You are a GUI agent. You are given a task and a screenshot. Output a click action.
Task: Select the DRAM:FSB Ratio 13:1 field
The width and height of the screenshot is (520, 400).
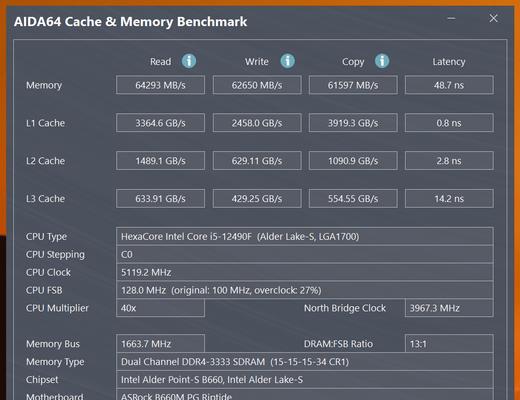point(449,344)
